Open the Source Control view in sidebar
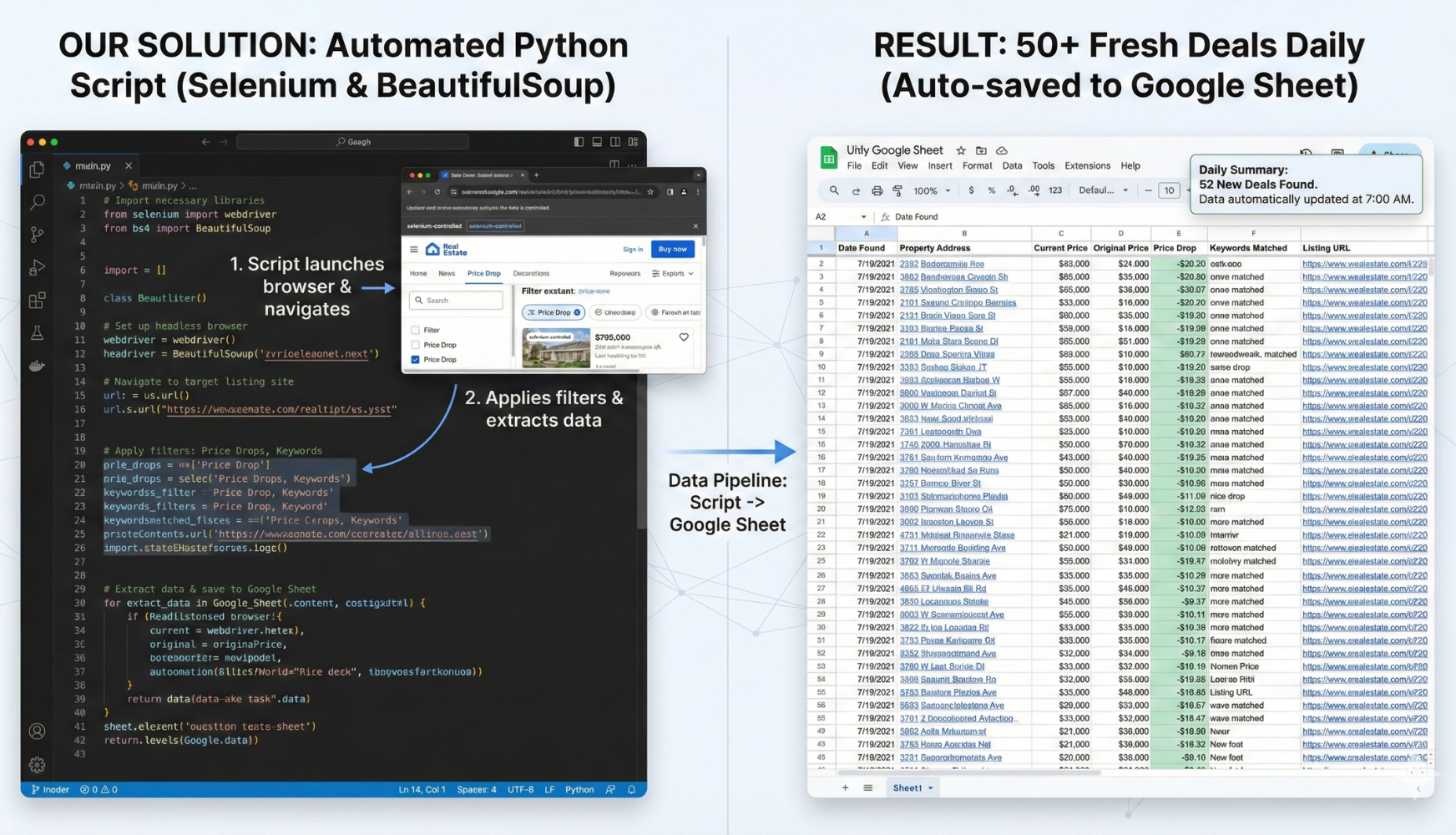 (37, 235)
